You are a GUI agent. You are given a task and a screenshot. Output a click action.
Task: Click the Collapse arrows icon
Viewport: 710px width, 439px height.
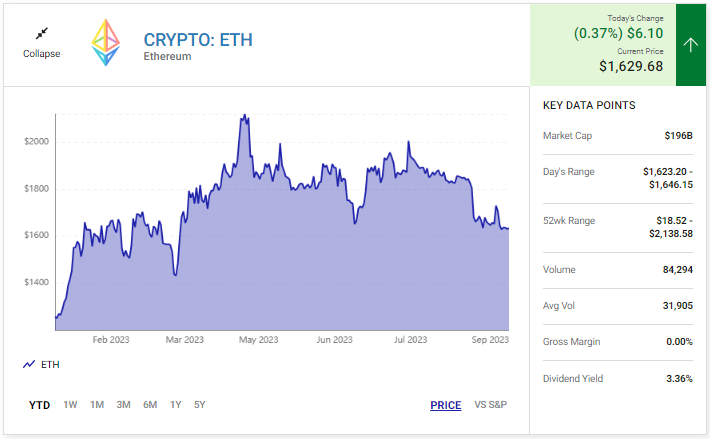coord(41,34)
